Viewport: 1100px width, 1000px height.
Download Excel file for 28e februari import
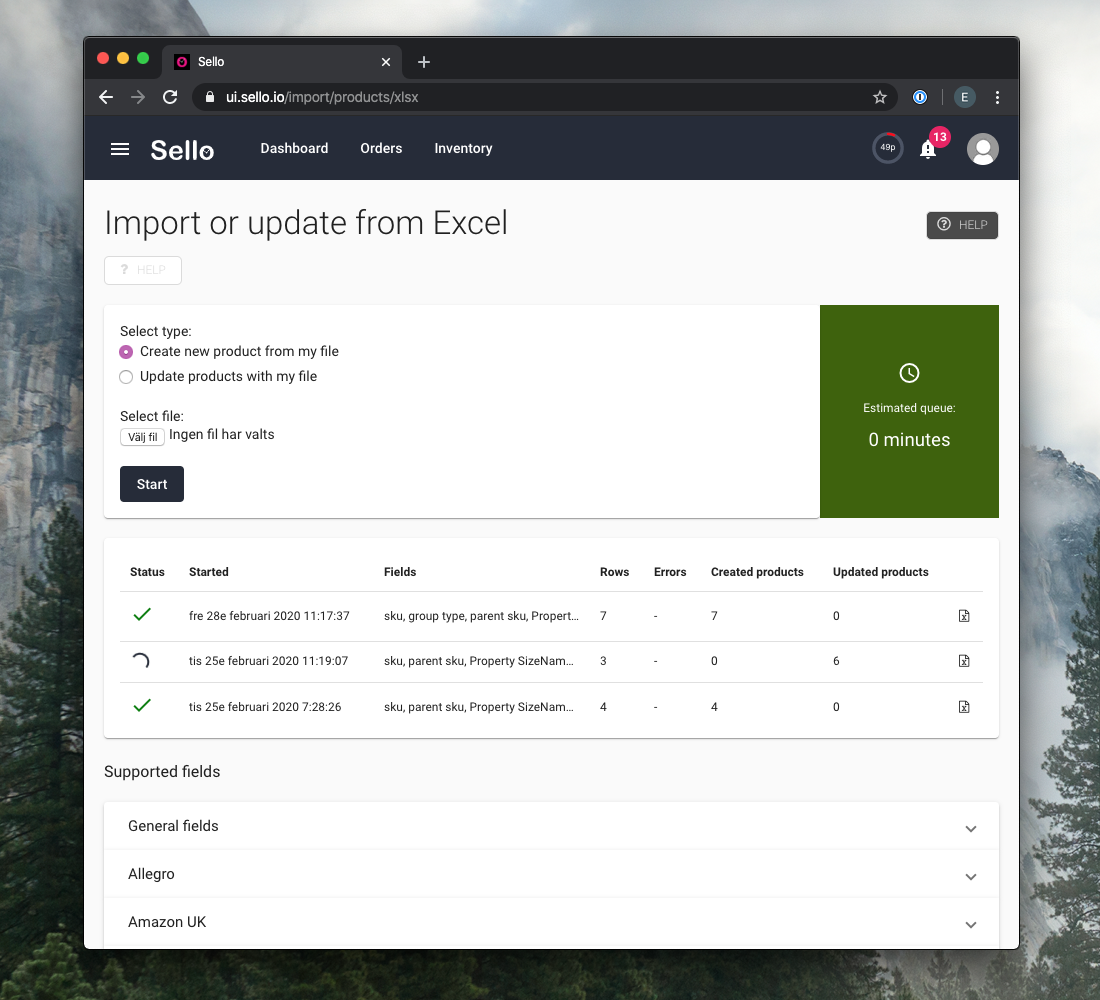coord(964,616)
